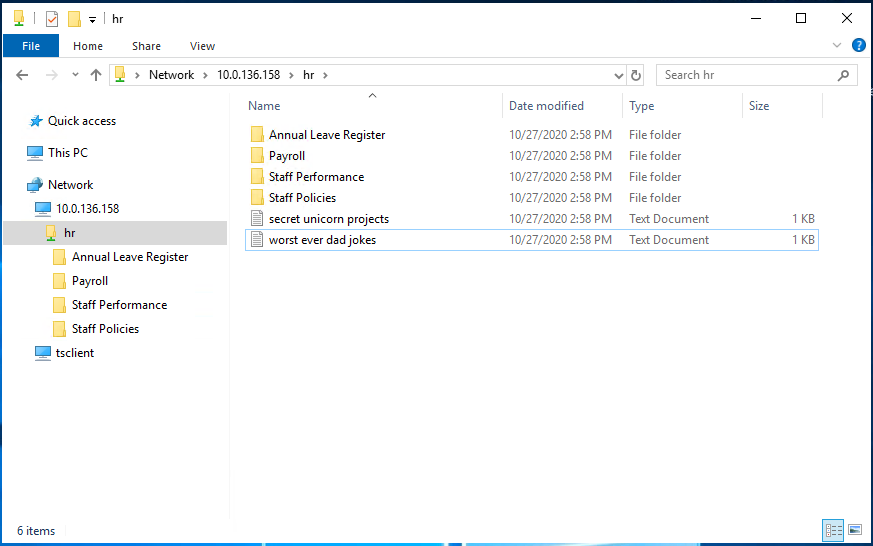Select Staff Policies in navigation tree

tap(105, 329)
